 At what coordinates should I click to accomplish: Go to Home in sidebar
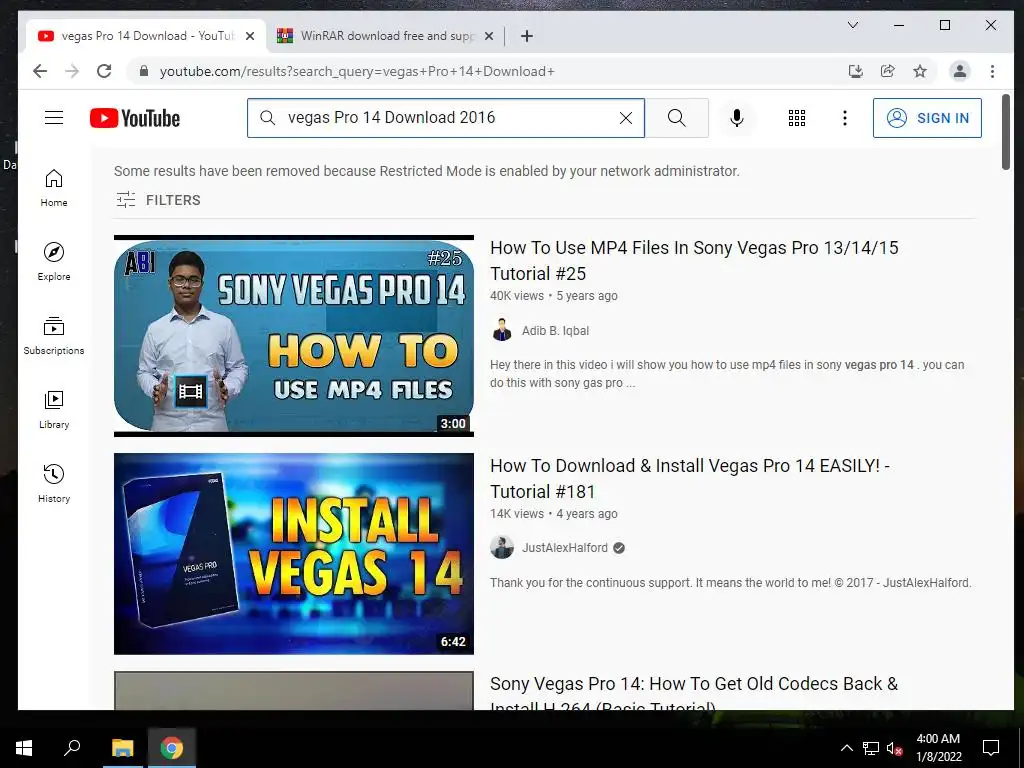click(x=54, y=188)
